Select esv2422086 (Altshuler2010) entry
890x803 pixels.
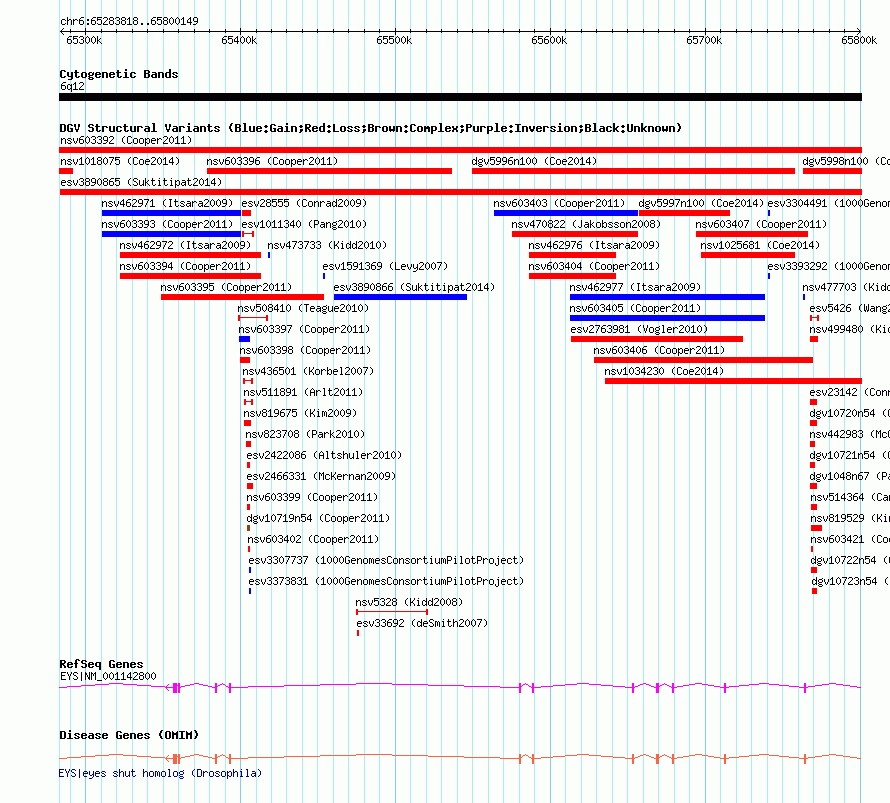pyautogui.click(x=324, y=455)
